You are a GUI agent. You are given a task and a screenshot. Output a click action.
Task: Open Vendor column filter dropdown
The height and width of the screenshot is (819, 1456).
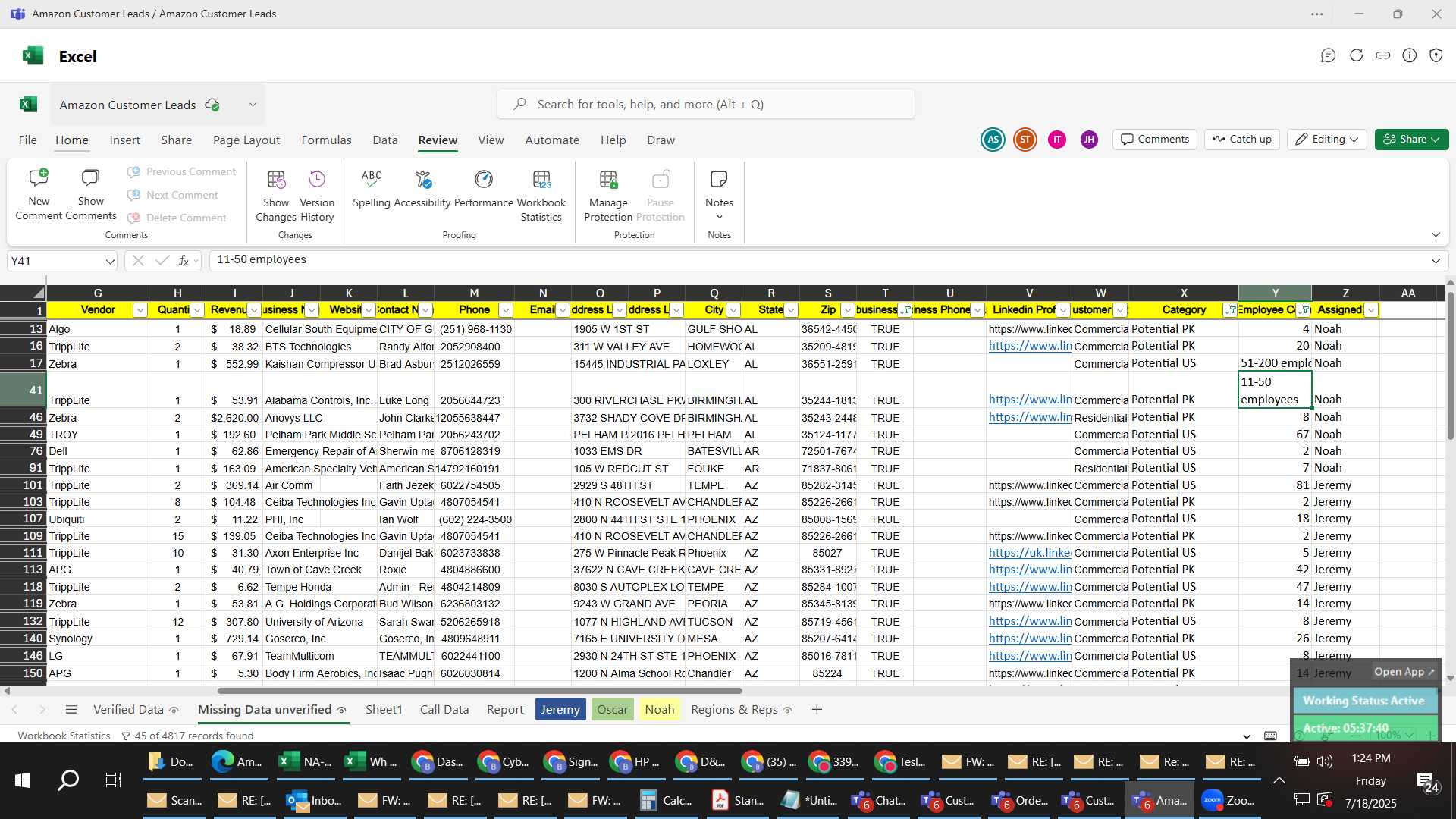coord(140,310)
